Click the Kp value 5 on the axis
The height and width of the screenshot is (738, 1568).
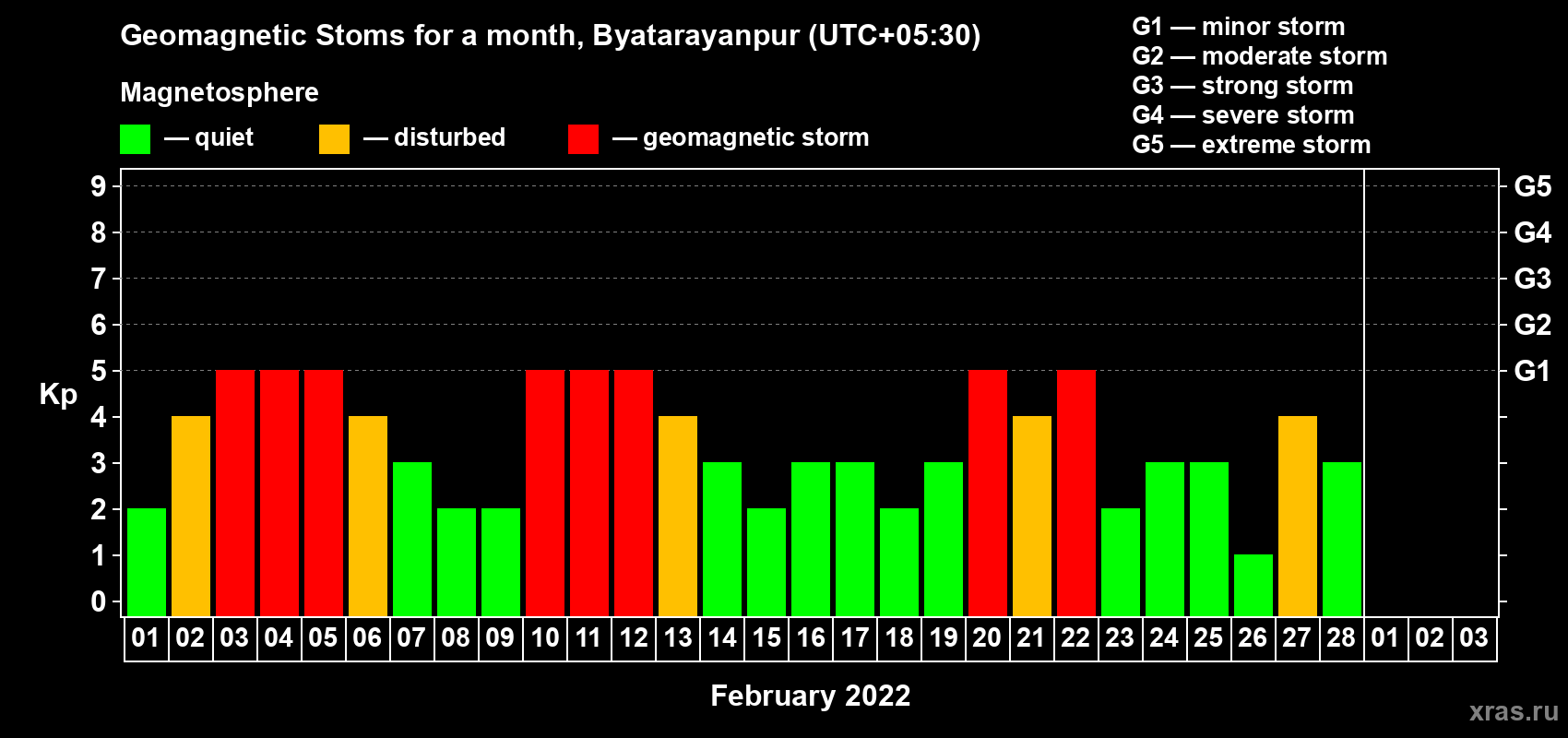(99, 371)
